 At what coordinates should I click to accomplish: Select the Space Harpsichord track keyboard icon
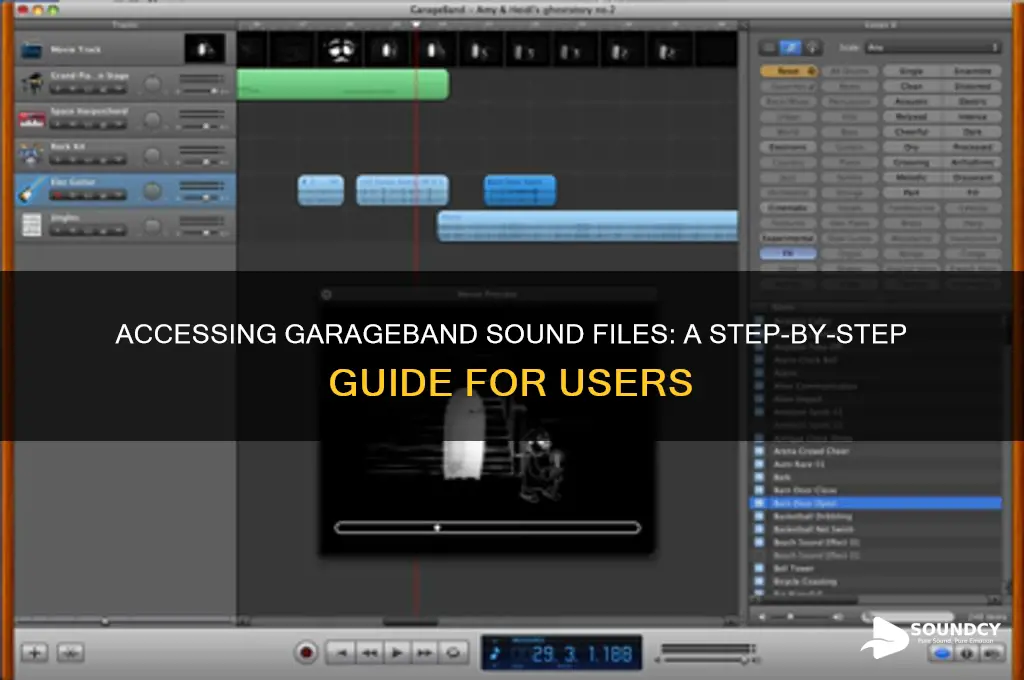point(31,120)
